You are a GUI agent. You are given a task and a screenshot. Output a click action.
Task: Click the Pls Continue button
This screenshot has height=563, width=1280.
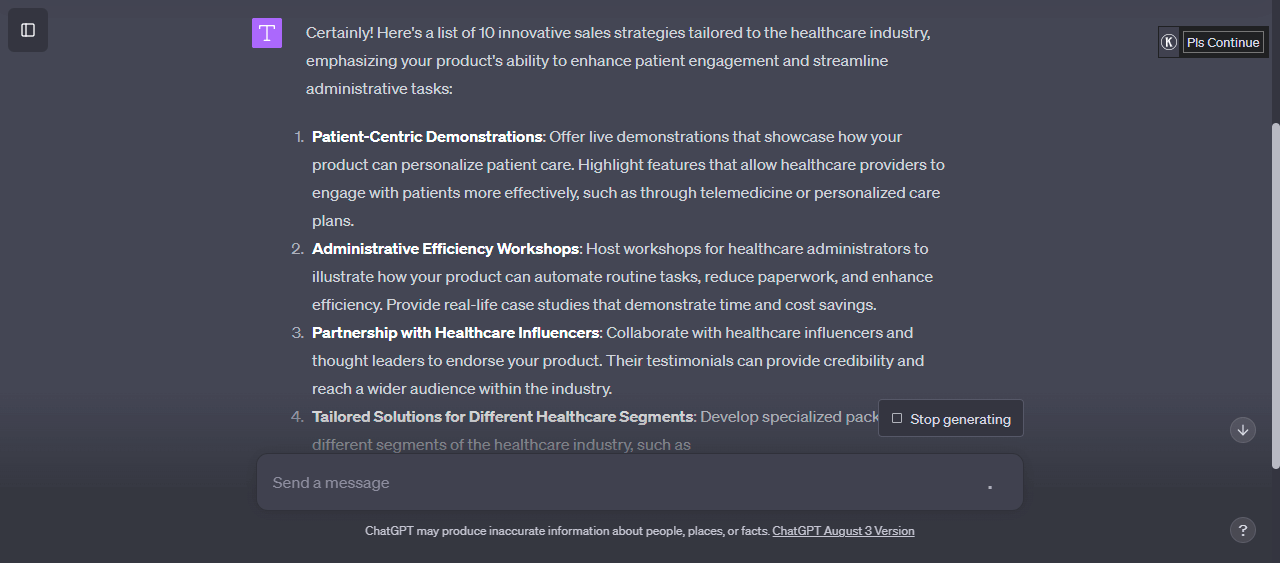[x=1223, y=42]
